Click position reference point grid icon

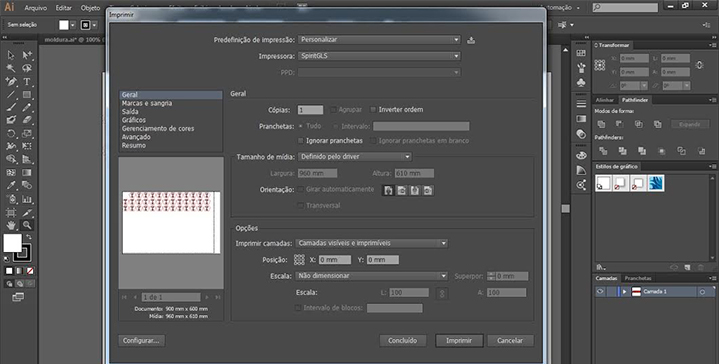tap(299, 260)
